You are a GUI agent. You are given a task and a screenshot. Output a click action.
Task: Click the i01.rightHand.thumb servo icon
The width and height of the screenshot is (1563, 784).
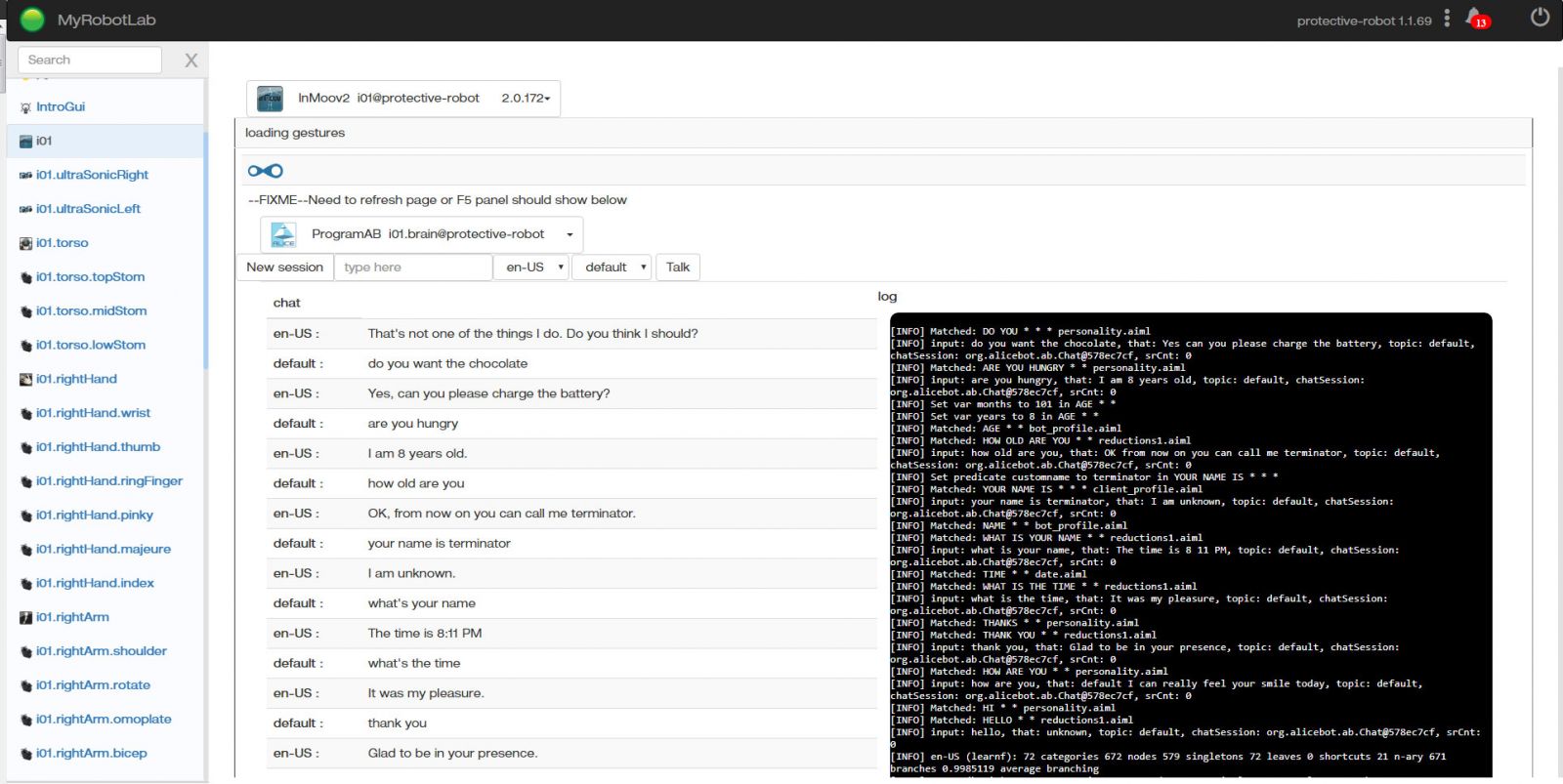[25, 447]
